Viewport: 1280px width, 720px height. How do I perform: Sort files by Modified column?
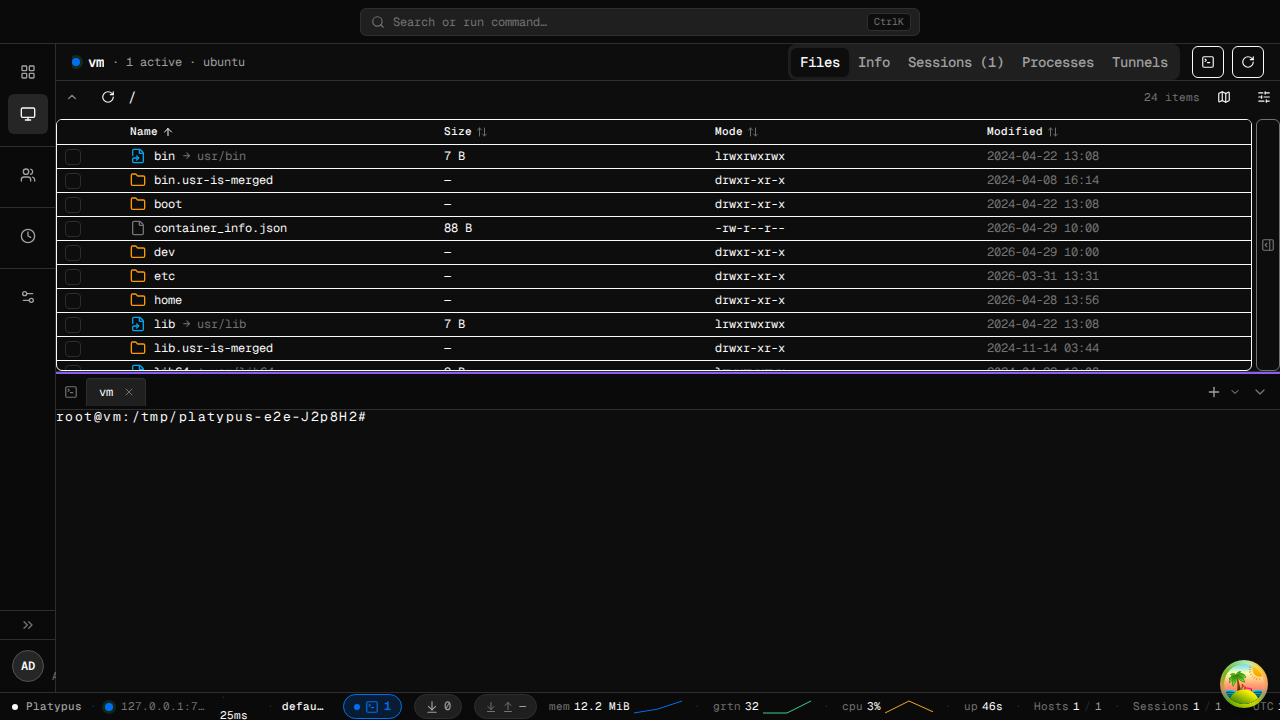(x=1022, y=132)
